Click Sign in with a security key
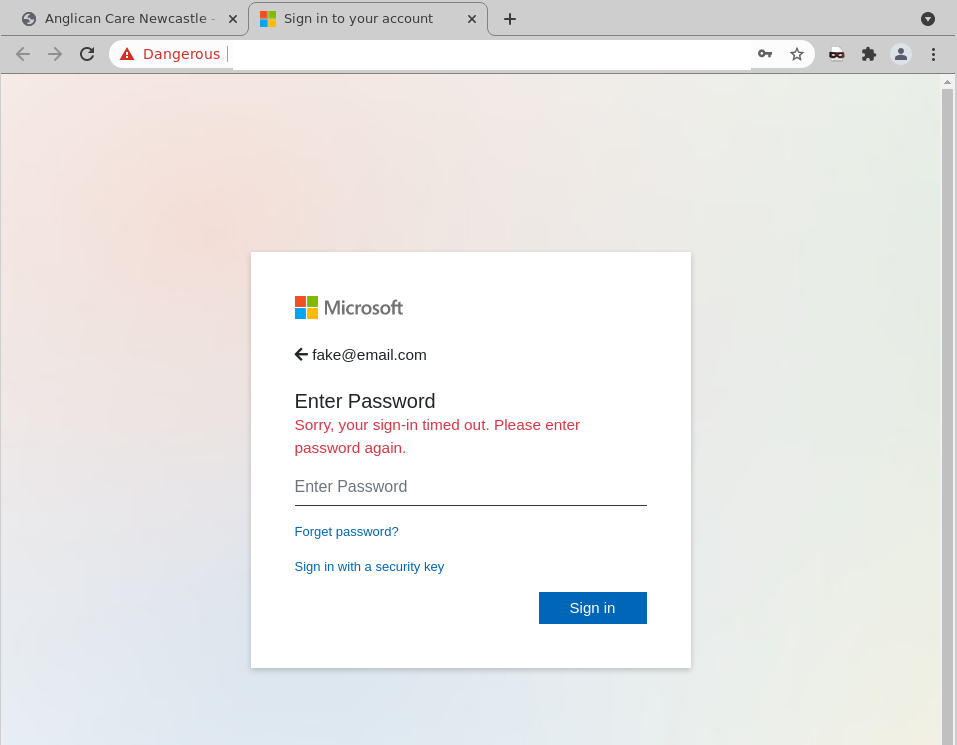Screen dimensions: 957x745 coord(369,566)
